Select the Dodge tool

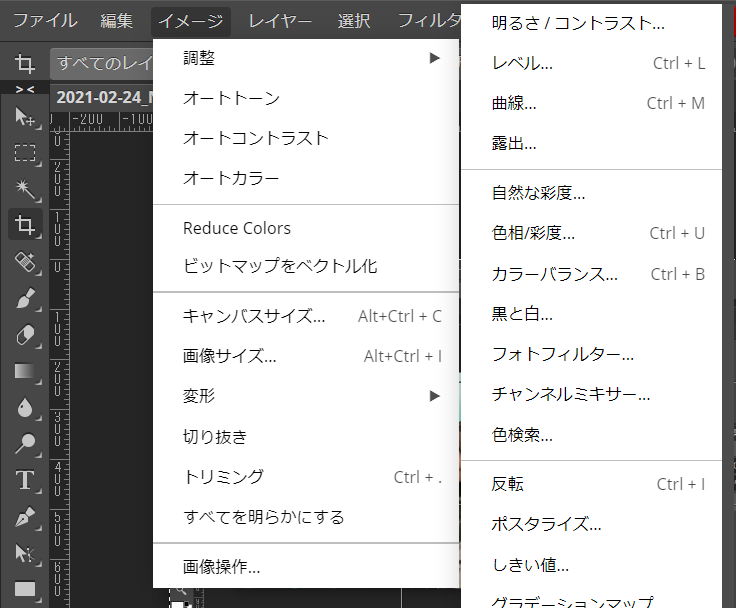[24, 444]
